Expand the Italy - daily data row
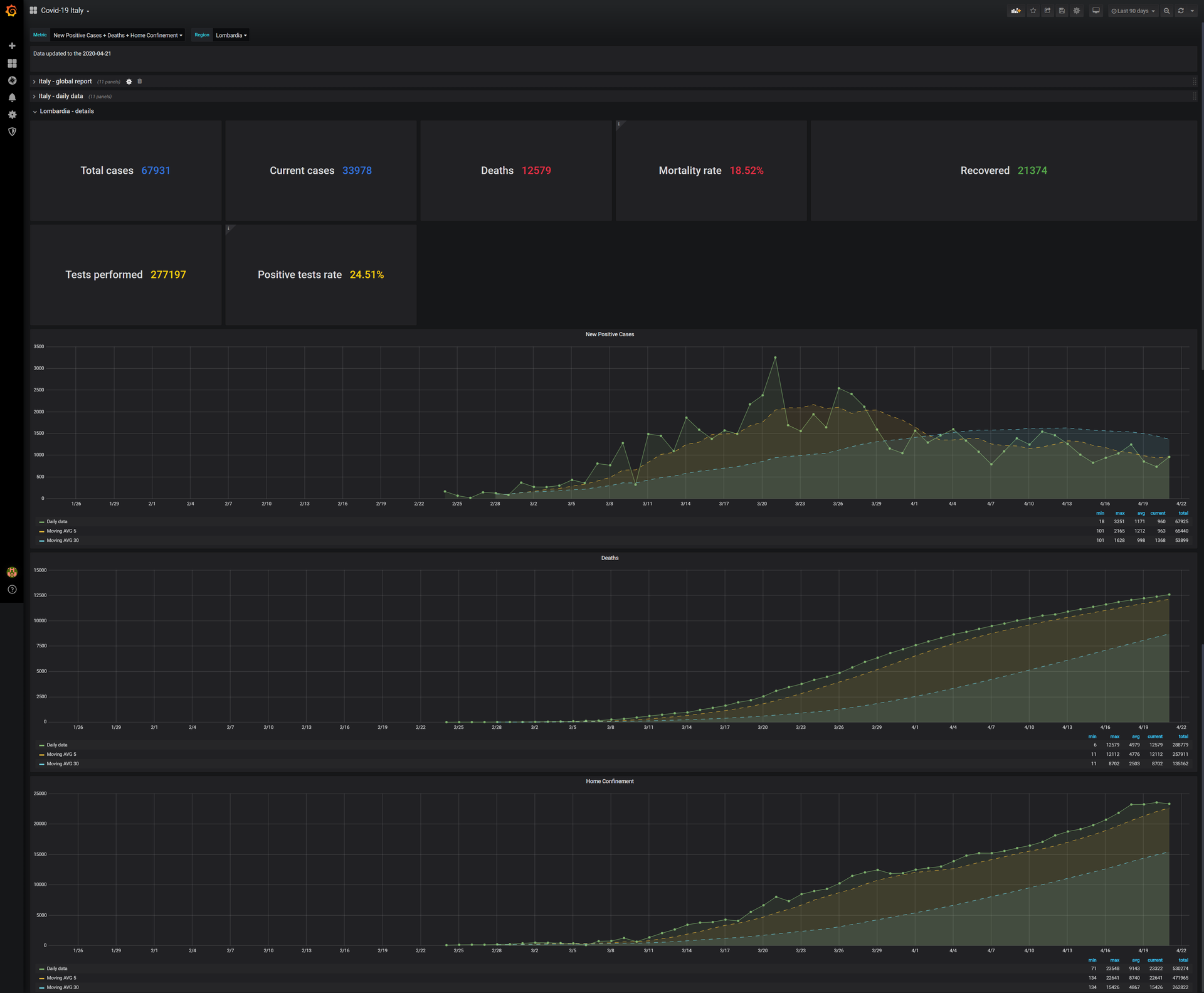This screenshot has height=993, width=1204. (x=60, y=96)
